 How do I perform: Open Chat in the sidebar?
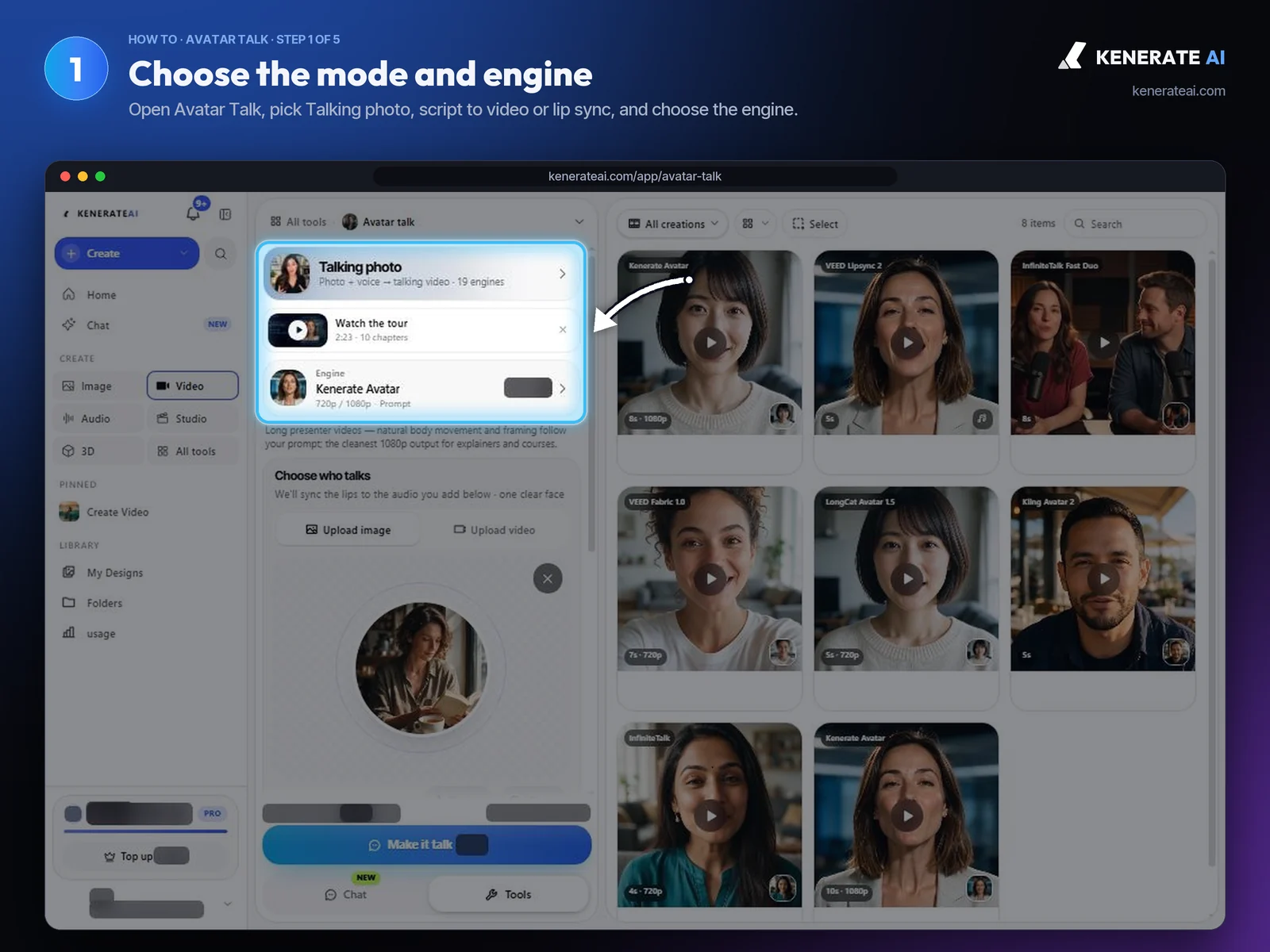pyautogui.click(x=98, y=325)
